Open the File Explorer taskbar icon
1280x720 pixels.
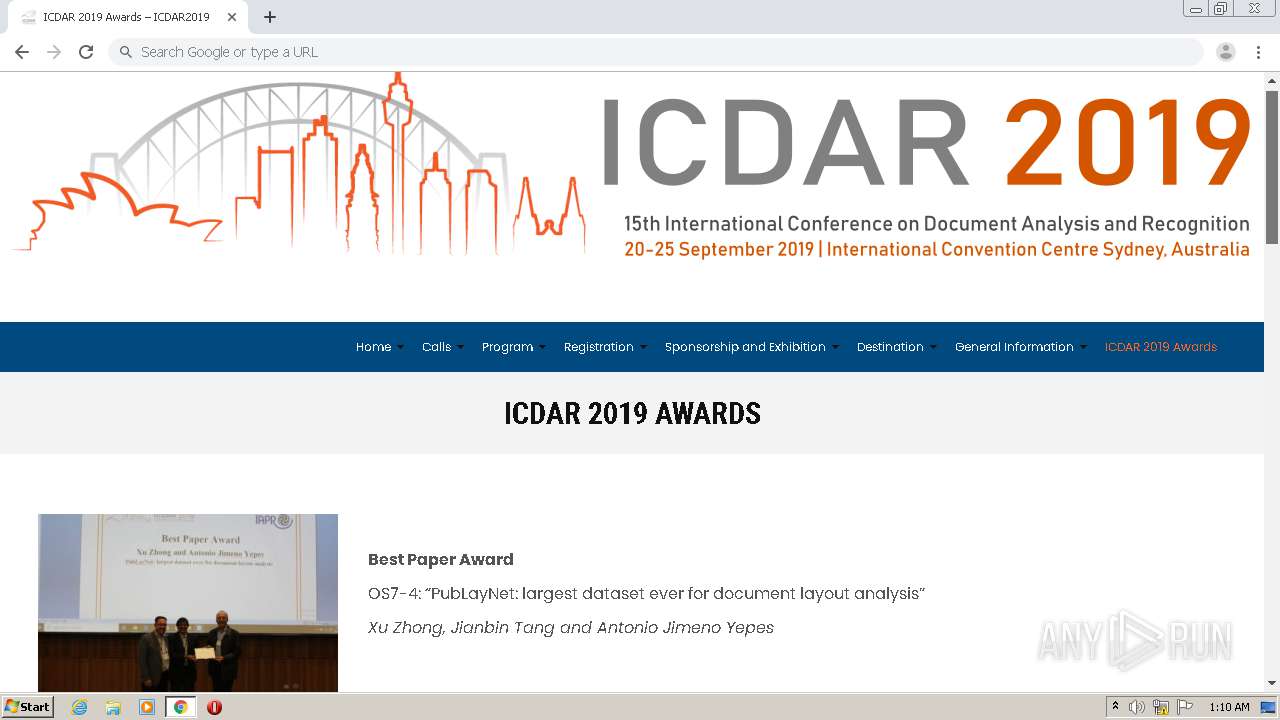113,707
